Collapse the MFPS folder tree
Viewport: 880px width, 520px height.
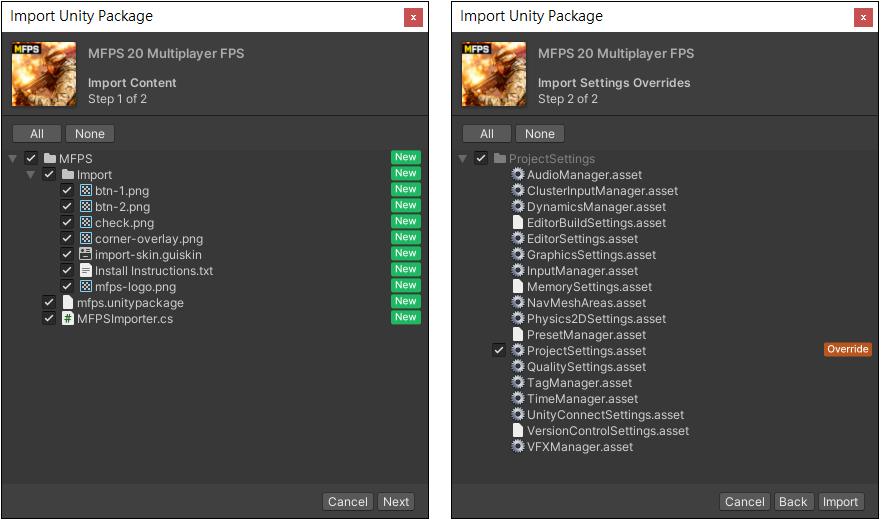(13, 159)
